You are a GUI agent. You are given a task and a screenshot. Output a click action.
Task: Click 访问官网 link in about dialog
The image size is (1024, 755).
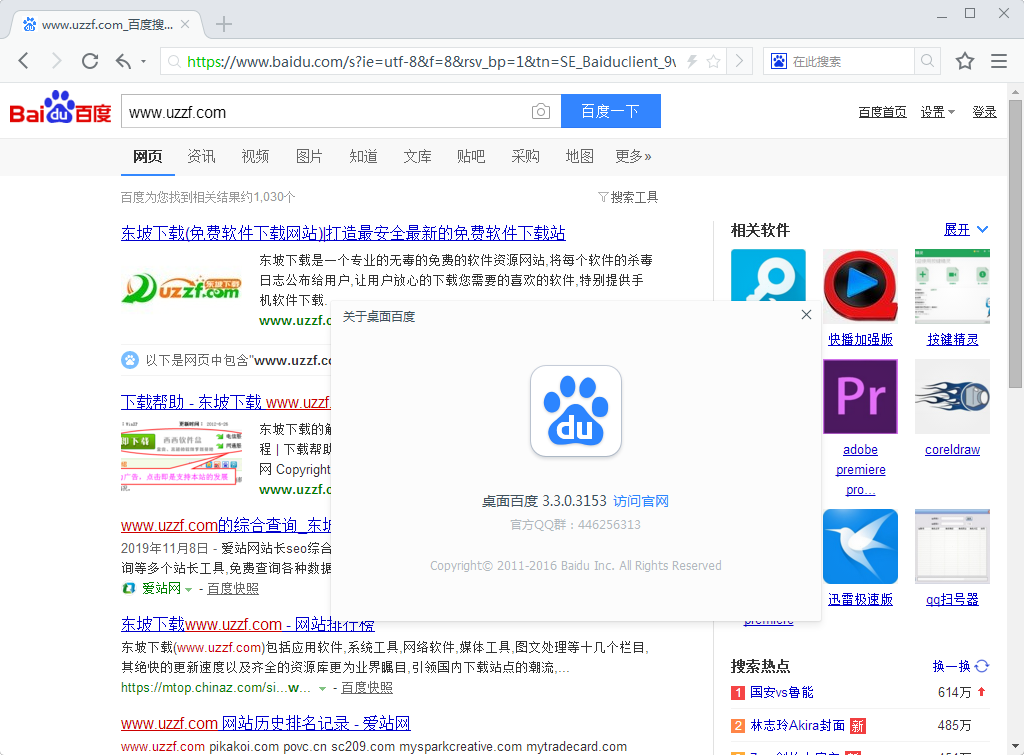point(641,501)
